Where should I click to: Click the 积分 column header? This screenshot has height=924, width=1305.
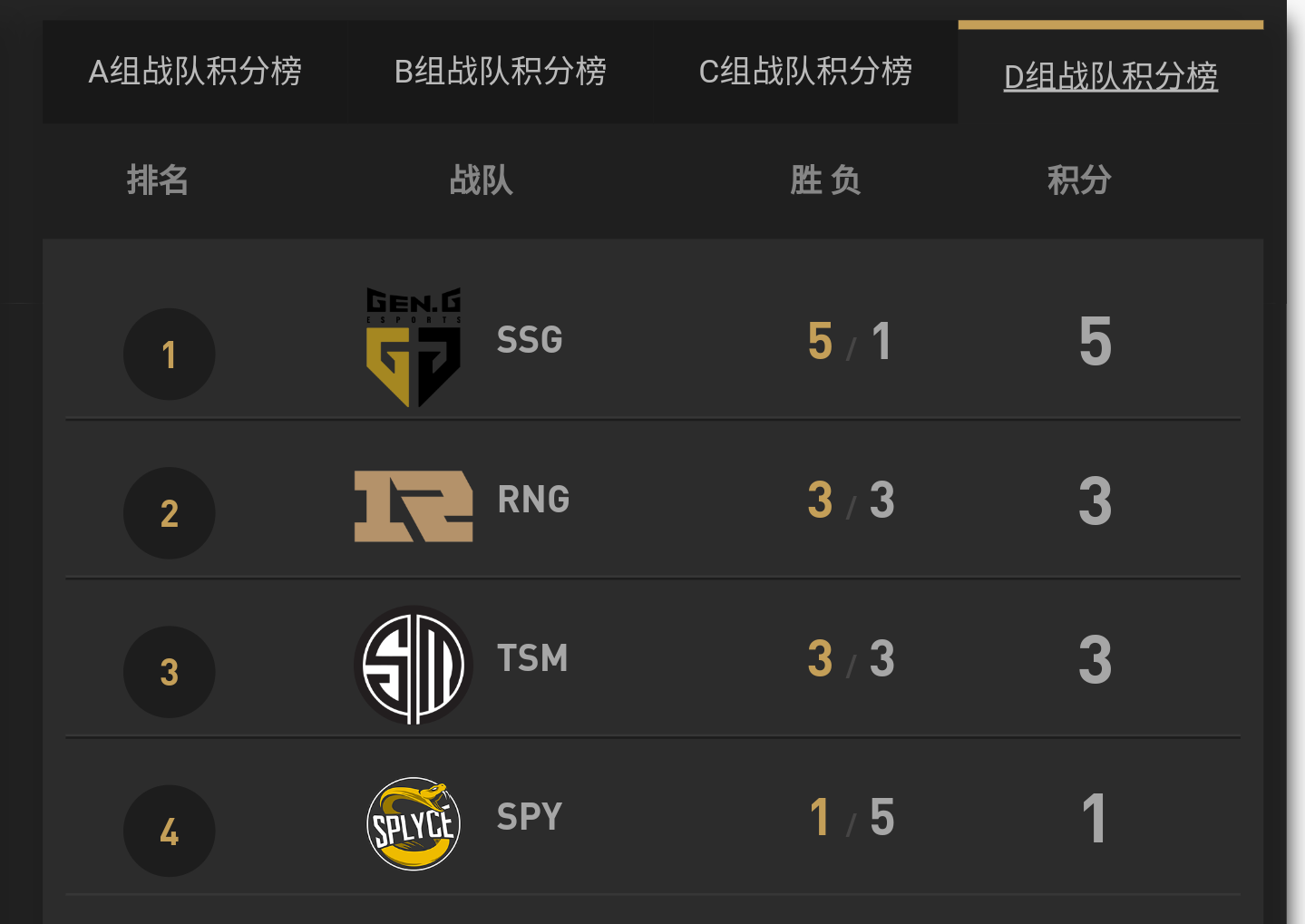coord(1079,180)
